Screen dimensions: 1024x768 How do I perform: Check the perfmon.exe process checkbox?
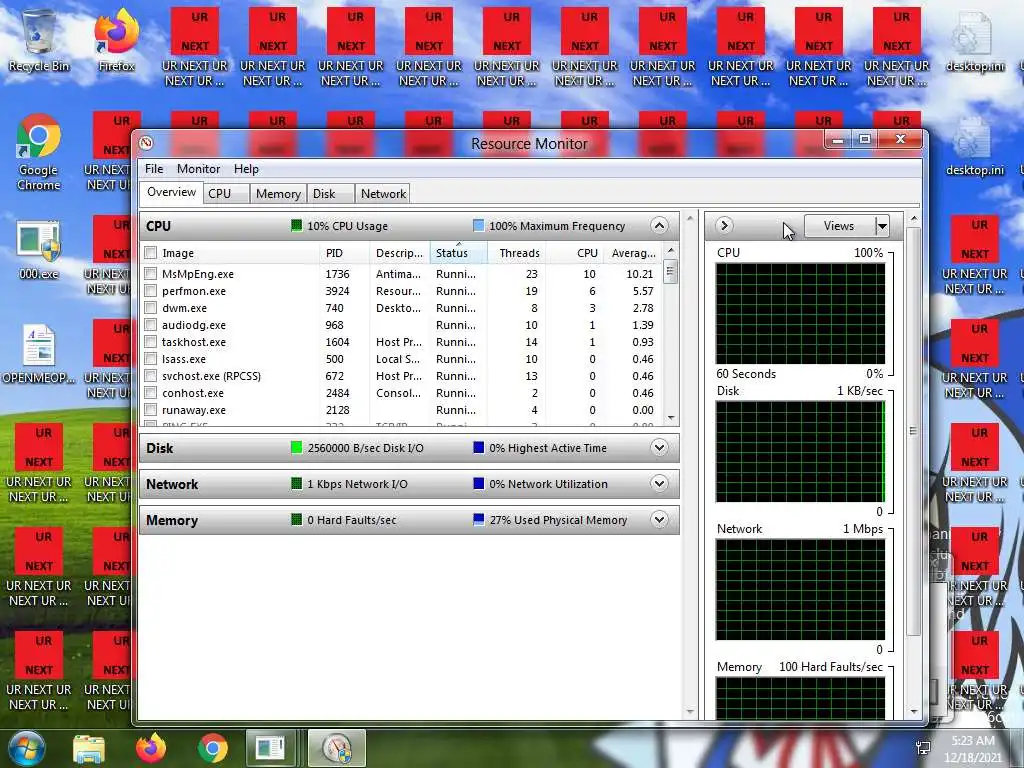coord(151,291)
